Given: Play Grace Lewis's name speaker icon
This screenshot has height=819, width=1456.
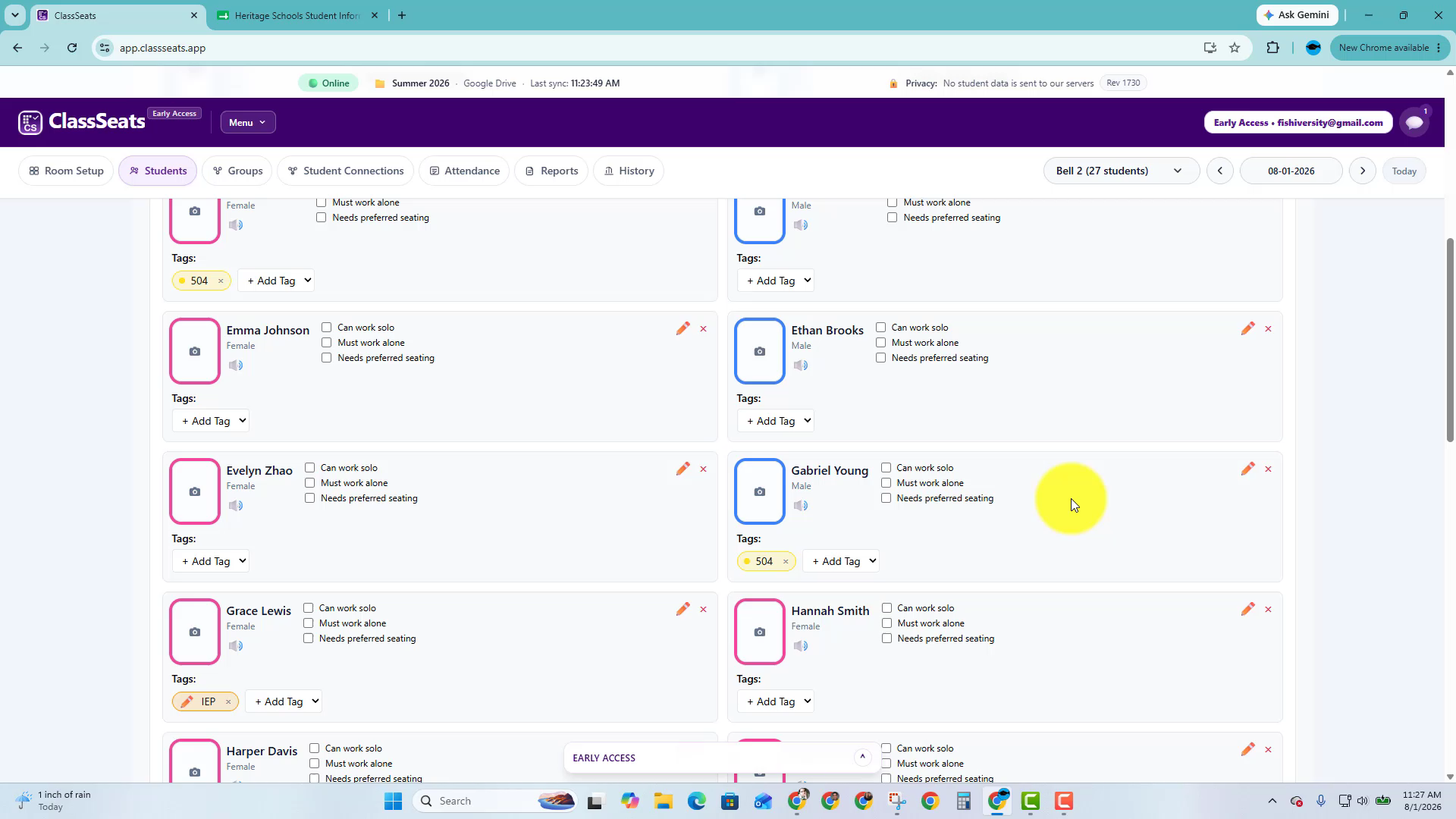Looking at the screenshot, I should 236,646.
